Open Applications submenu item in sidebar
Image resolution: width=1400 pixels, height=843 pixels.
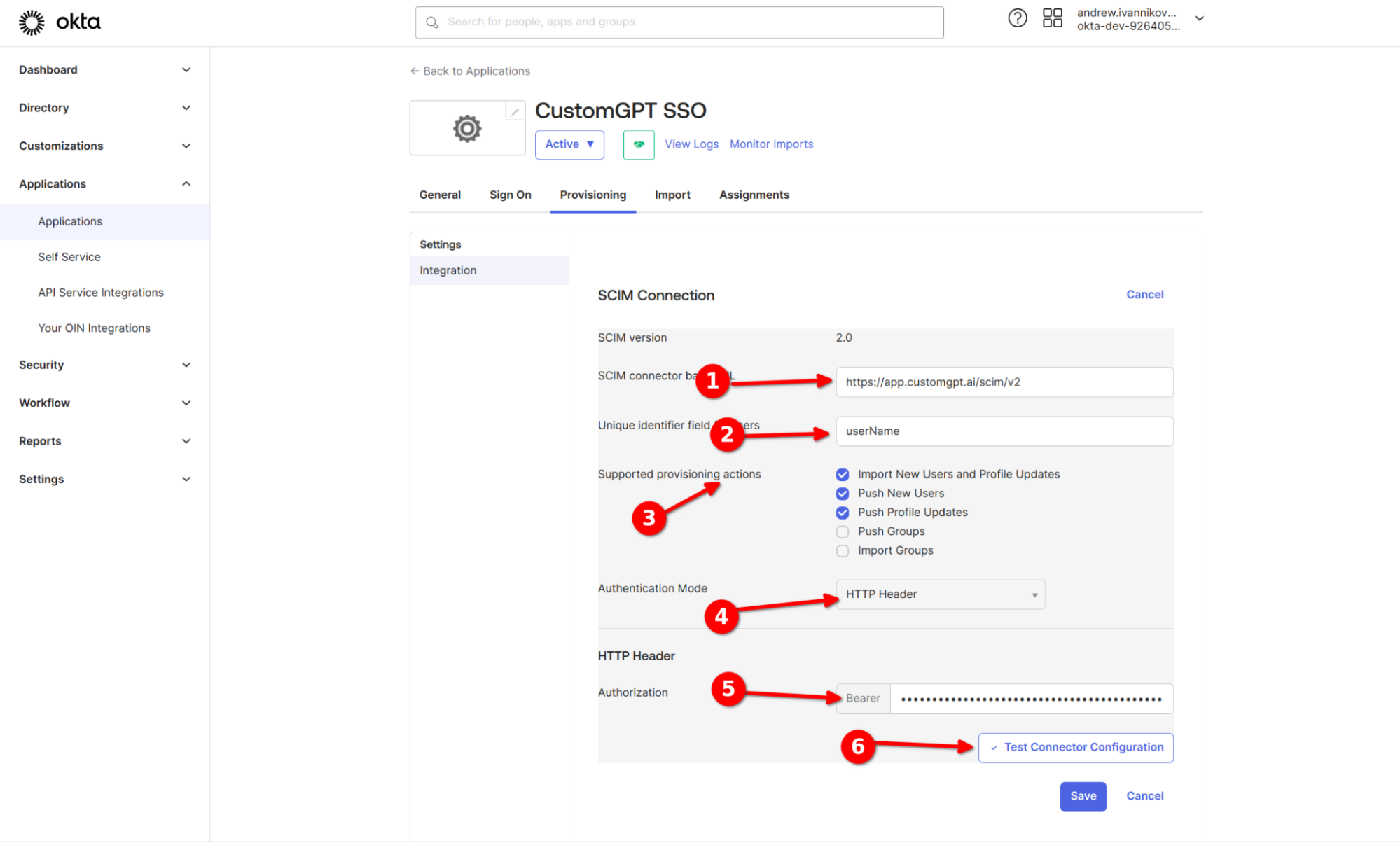[x=105, y=222]
